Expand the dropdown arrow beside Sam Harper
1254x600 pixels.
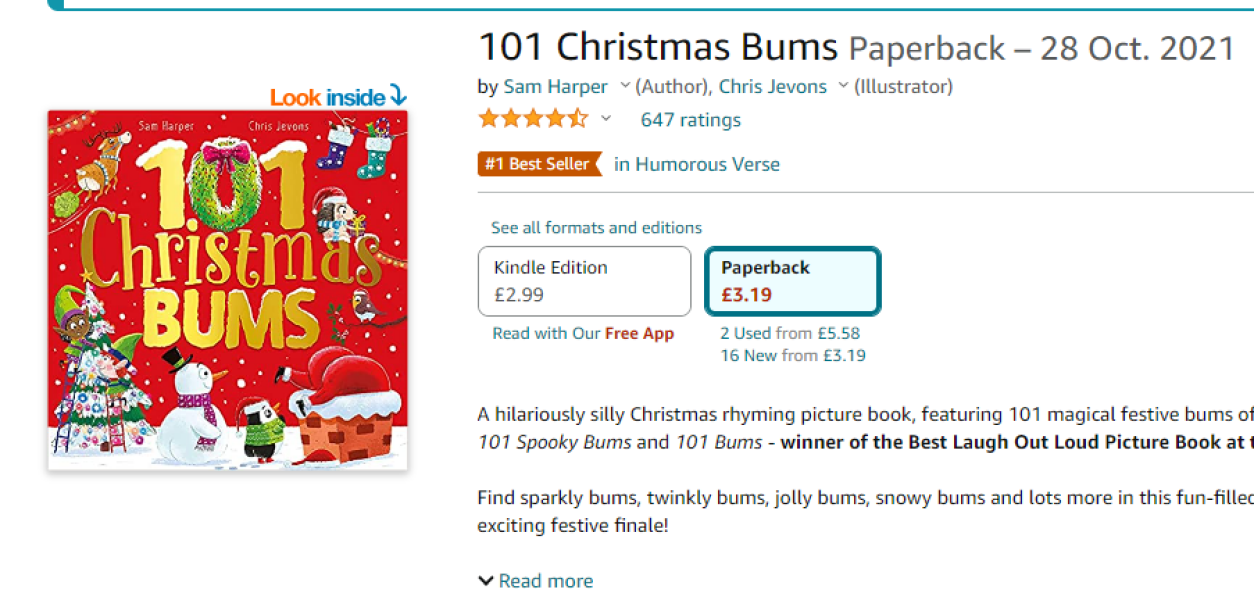point(625,87)
